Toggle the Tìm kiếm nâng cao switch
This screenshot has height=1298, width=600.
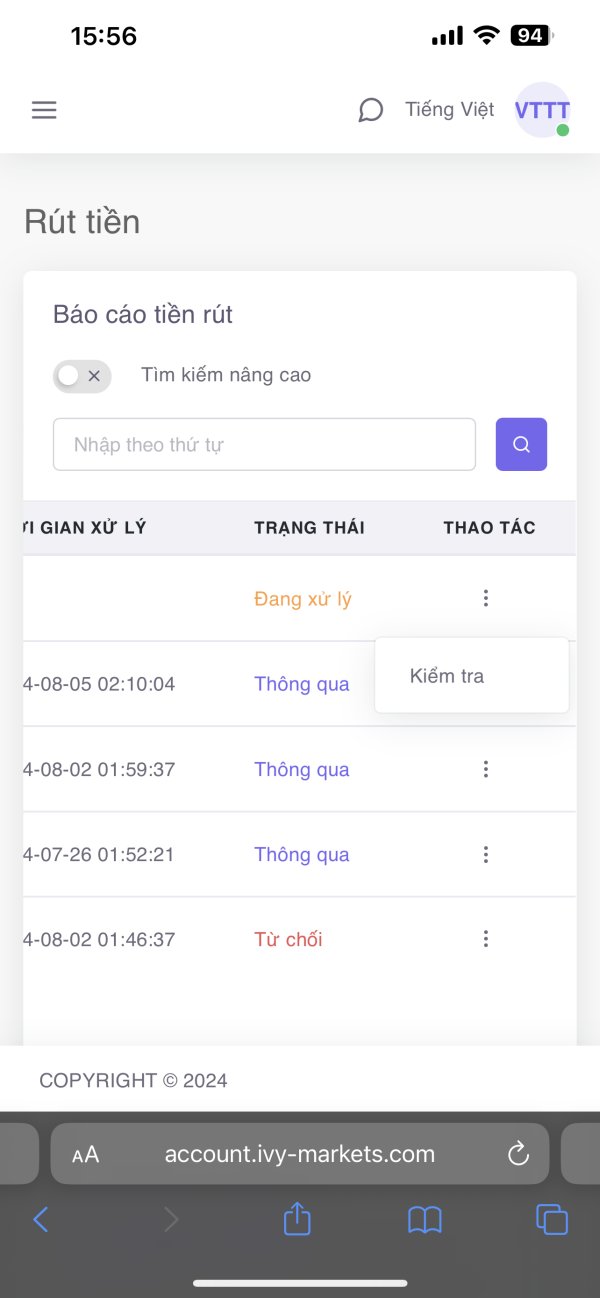pos(82,376)
